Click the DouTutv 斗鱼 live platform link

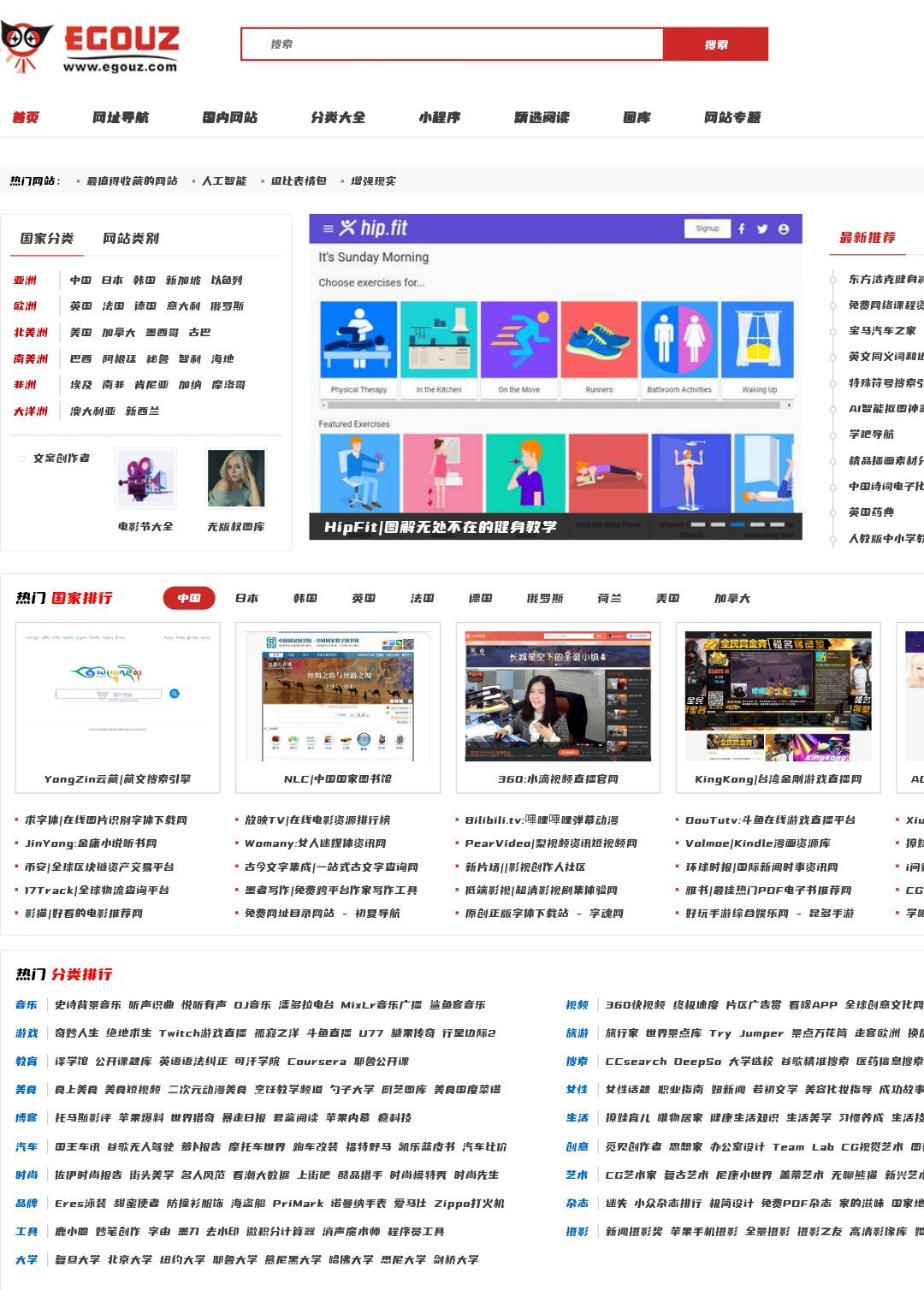click(x=770, y=820)
